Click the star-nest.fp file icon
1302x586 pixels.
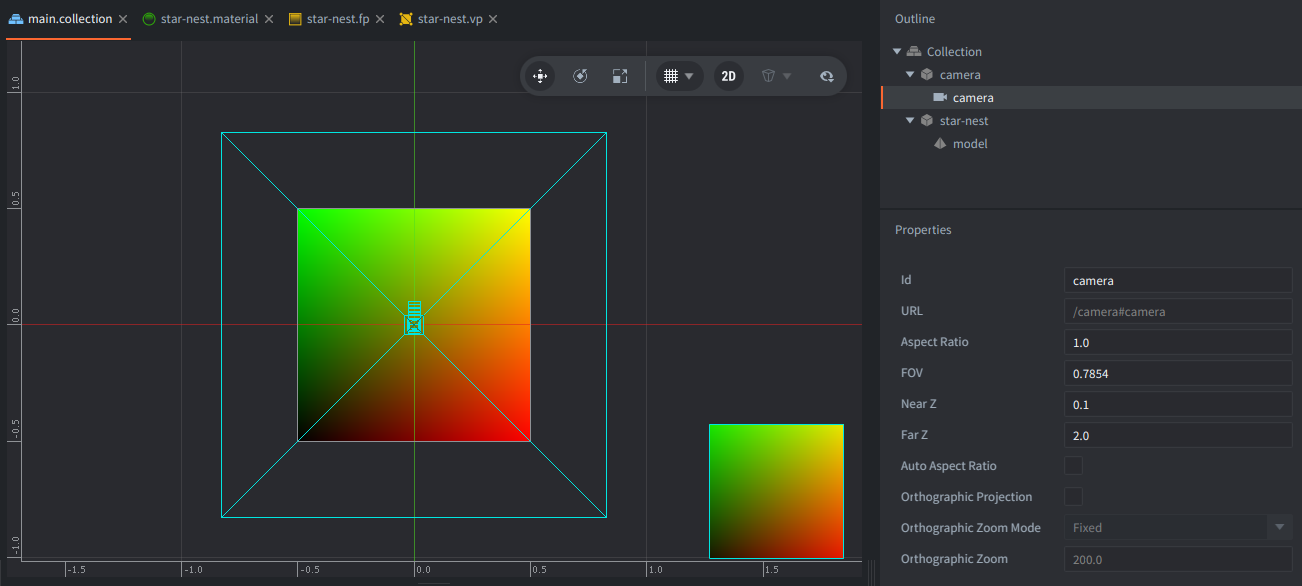point(295,19)
